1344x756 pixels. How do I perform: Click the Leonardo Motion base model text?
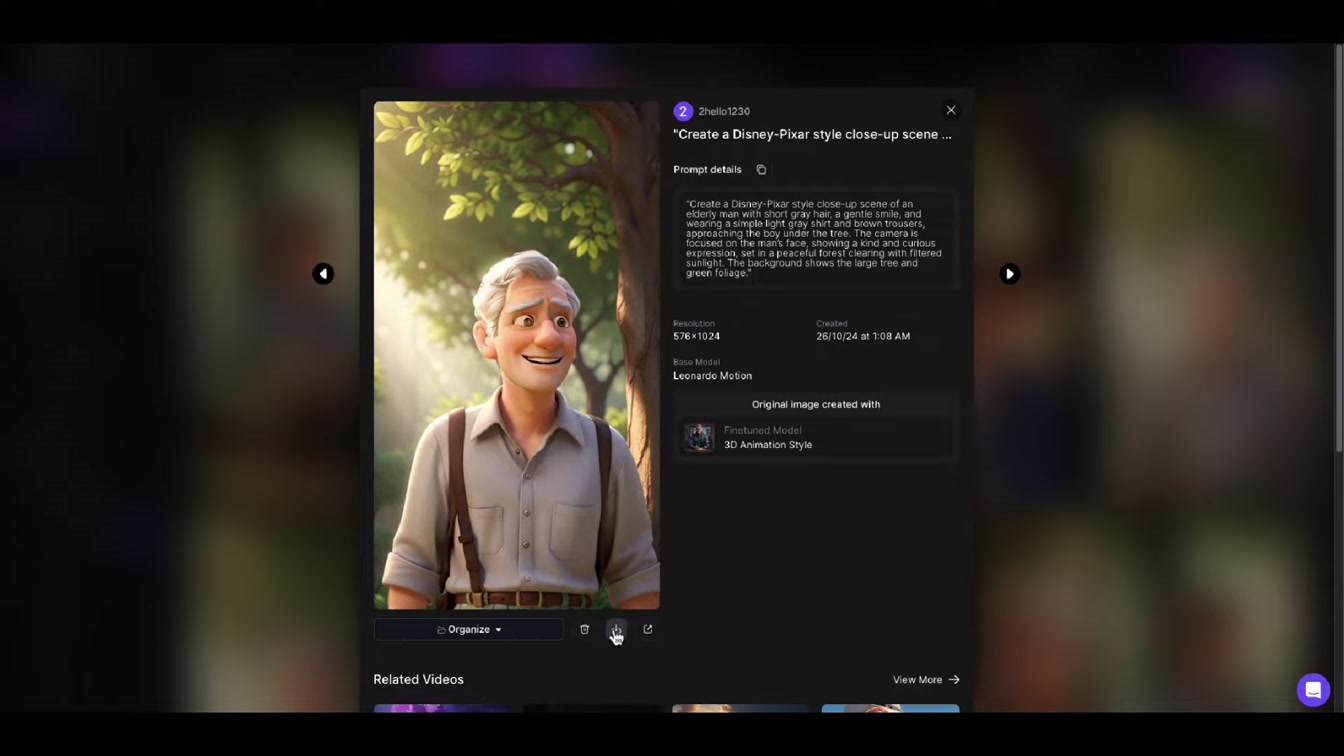coord(712,376)
